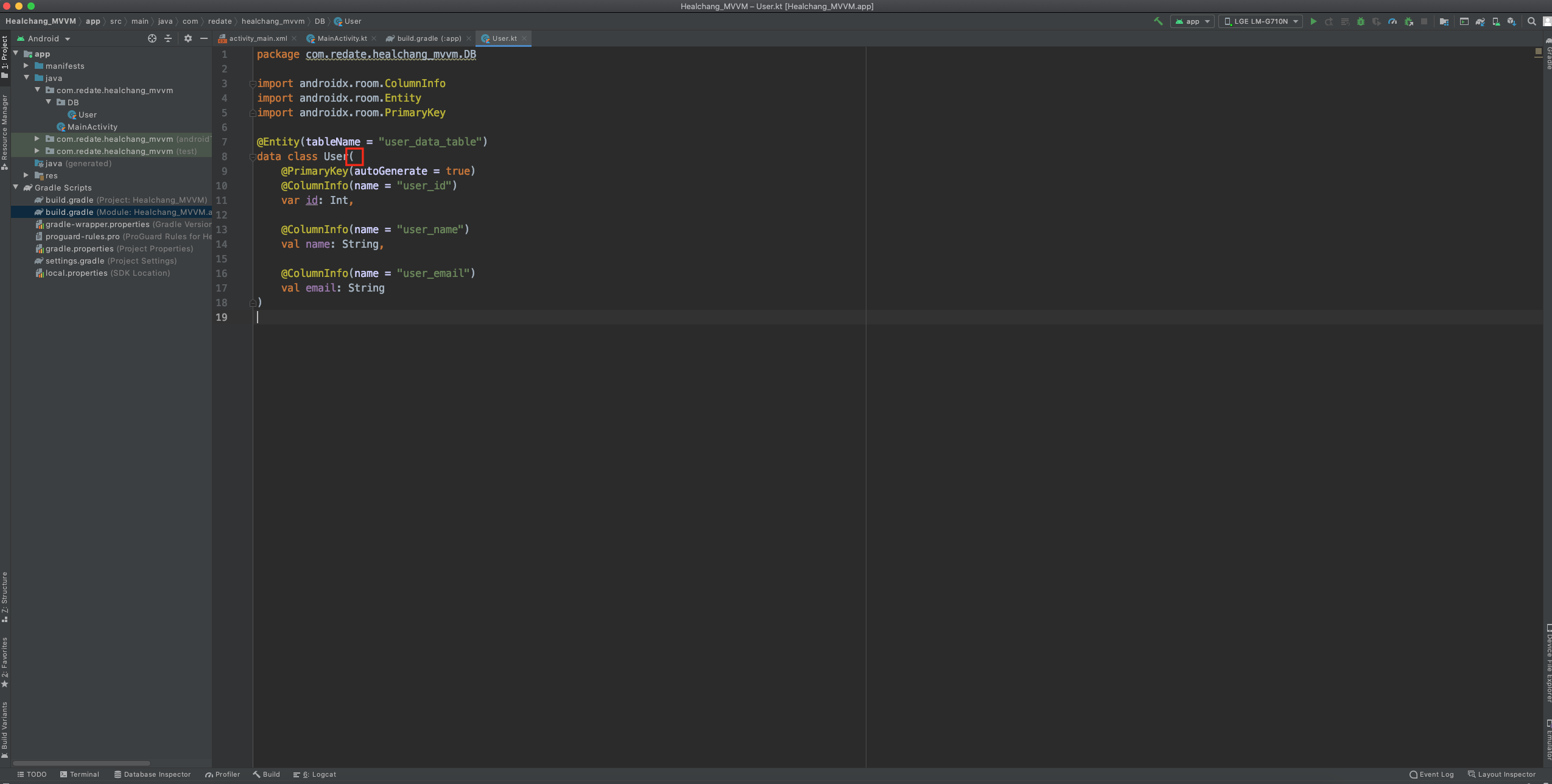
Task: Toggle the Build Variants side panel
Action: (x=5, y=729)
